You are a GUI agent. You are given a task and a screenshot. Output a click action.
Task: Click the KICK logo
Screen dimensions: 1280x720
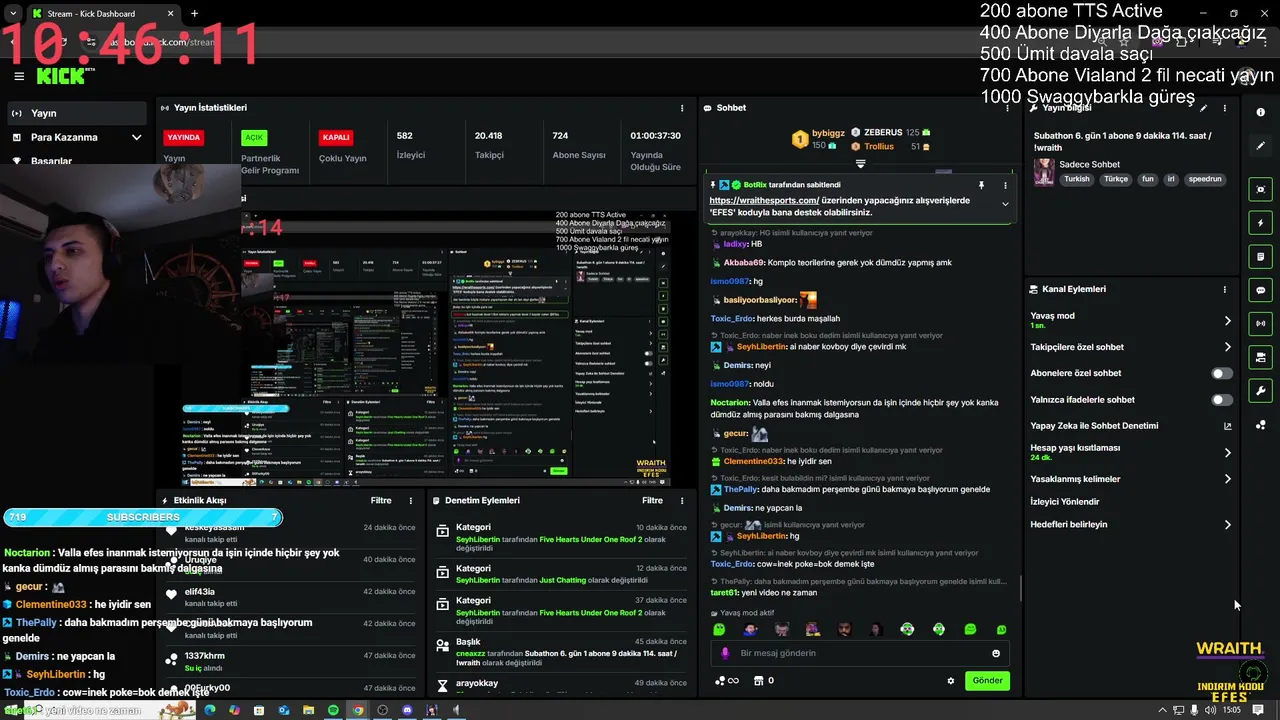[61, 76]
